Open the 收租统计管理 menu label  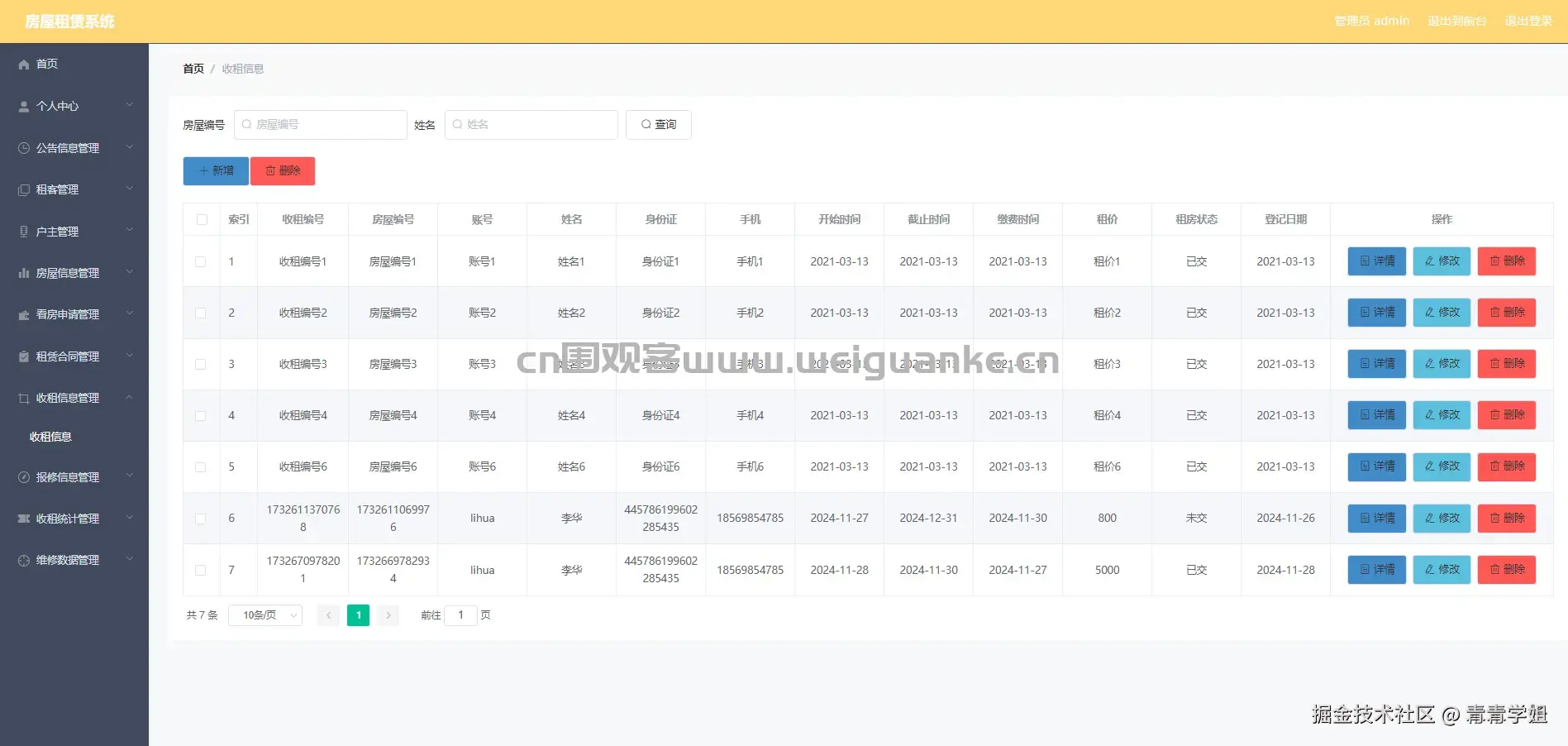68,519
